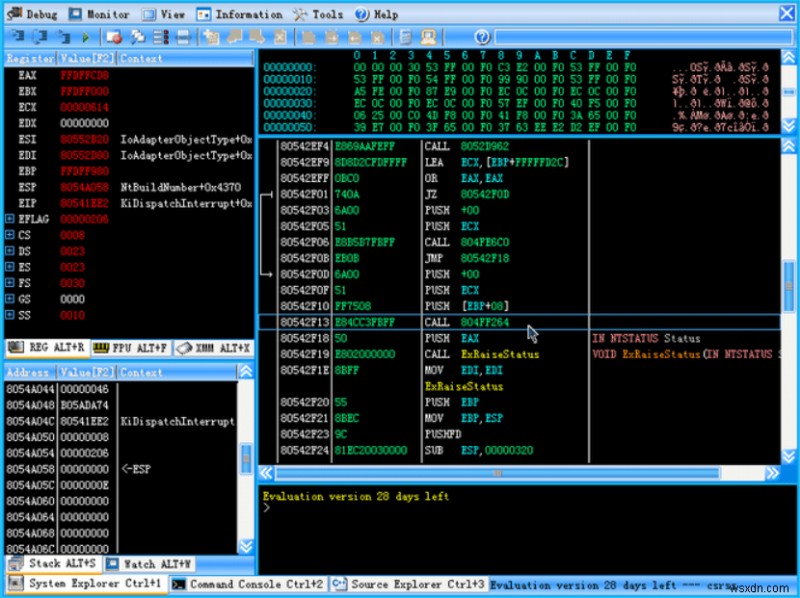The image size is (800, 598).
Task: Click the overlapping-windows icon next to Breakpoint
Action: tap(138, 37)
